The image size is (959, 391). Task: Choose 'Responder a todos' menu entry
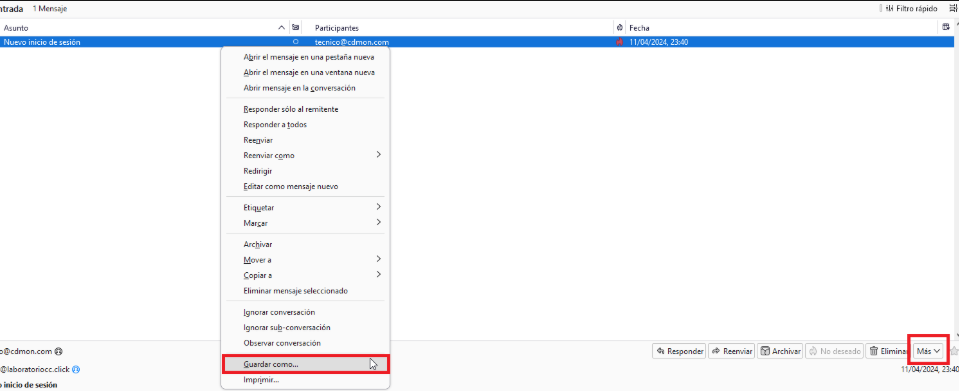(x=305, y=124)
